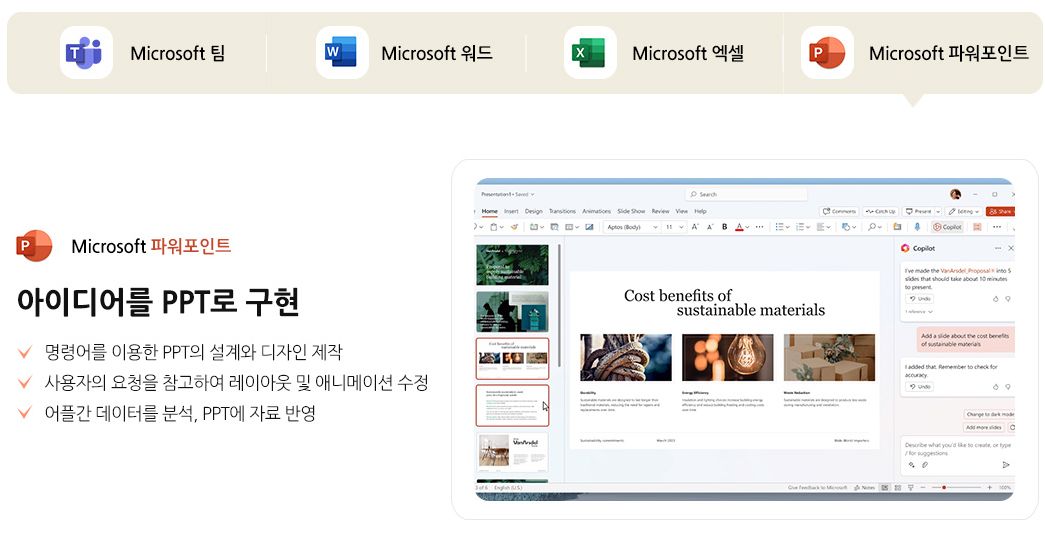This screenshot has width=1045, height=551.
Task: Select the Microsoft 파워포인트 tab
Action: pyautogui.click(x=914, y=53)
